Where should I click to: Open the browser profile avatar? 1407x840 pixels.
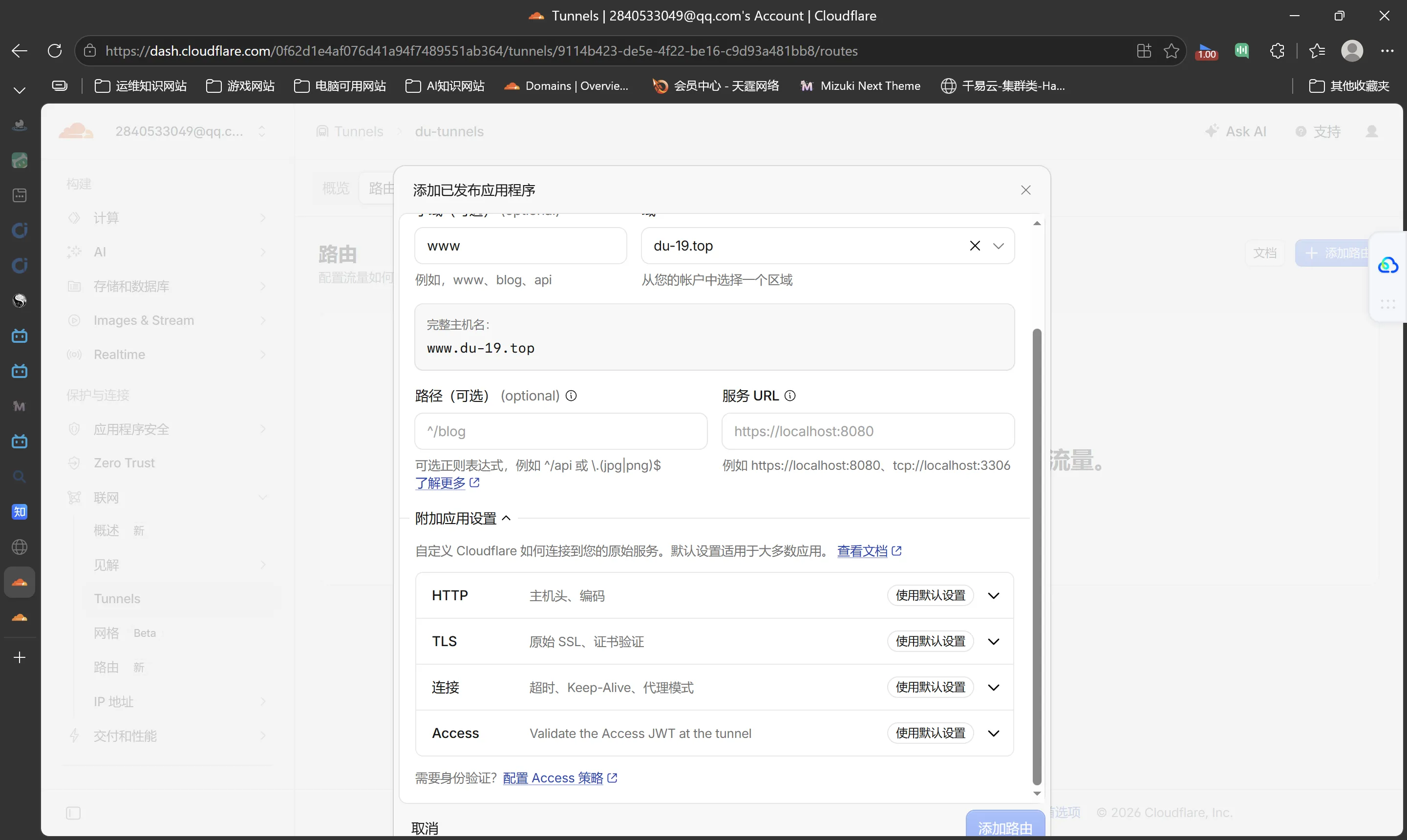coord(1352,51)
